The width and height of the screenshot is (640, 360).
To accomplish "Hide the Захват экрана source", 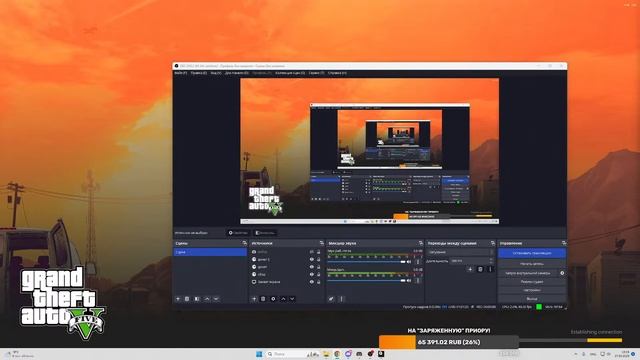I will 311,282.
